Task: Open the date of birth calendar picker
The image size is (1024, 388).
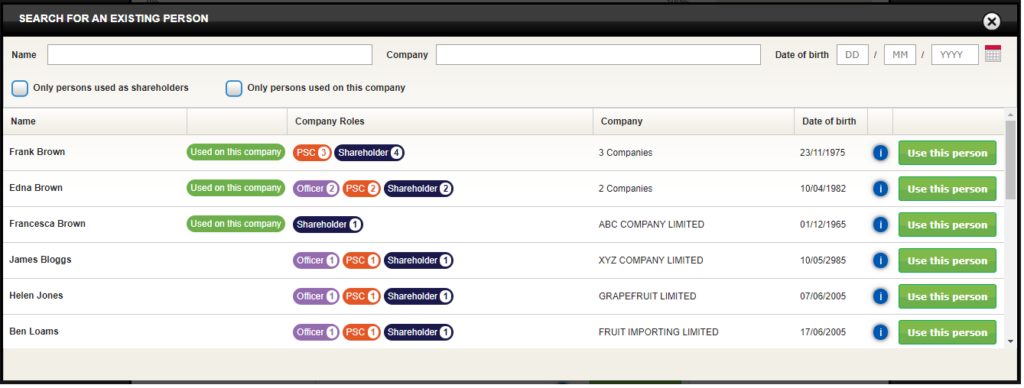Action: point(993,54)
